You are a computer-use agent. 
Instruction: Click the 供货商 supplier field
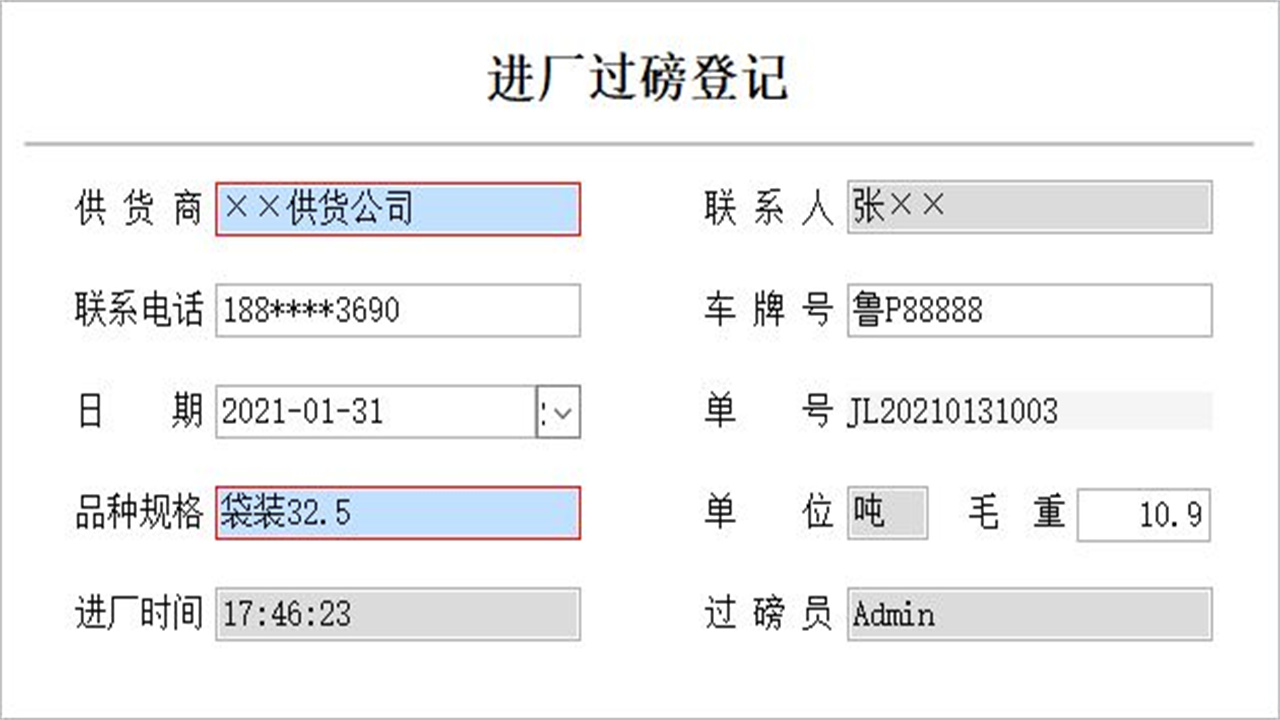click(x=397, y=210)
